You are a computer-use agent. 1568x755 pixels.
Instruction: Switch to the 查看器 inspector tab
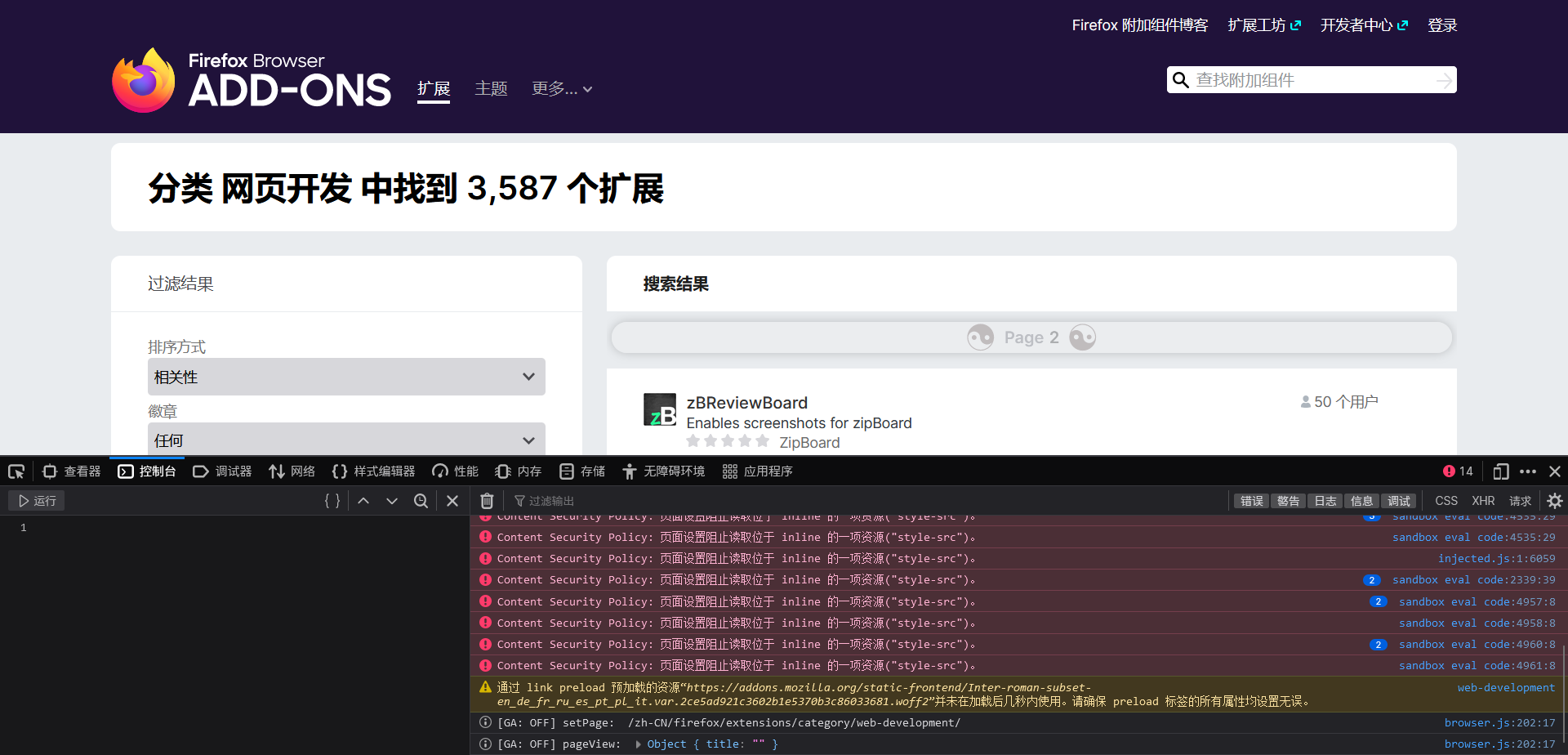[x=72, y=471]
